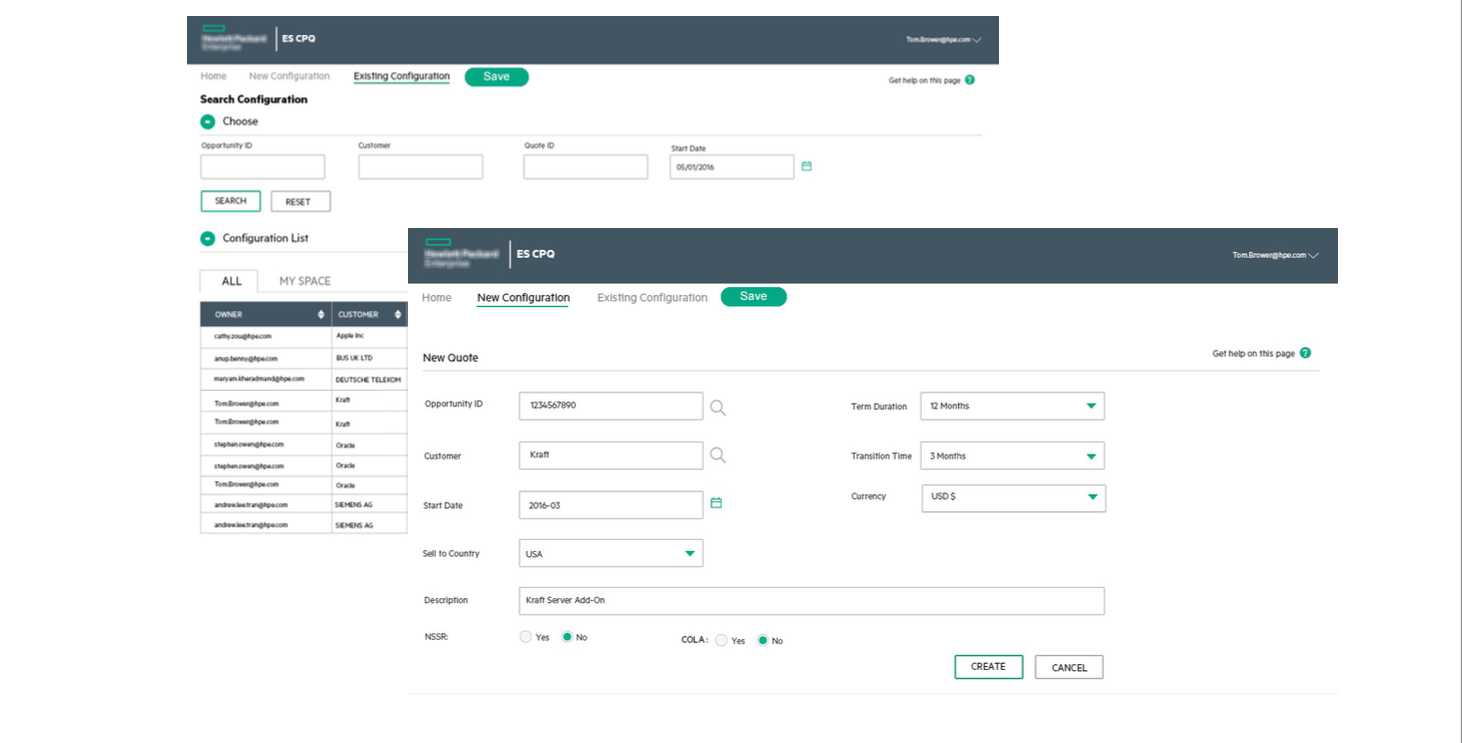Open the calendar picker next to New Quote Start Date

pyautogui.click(x=716, y=503)
